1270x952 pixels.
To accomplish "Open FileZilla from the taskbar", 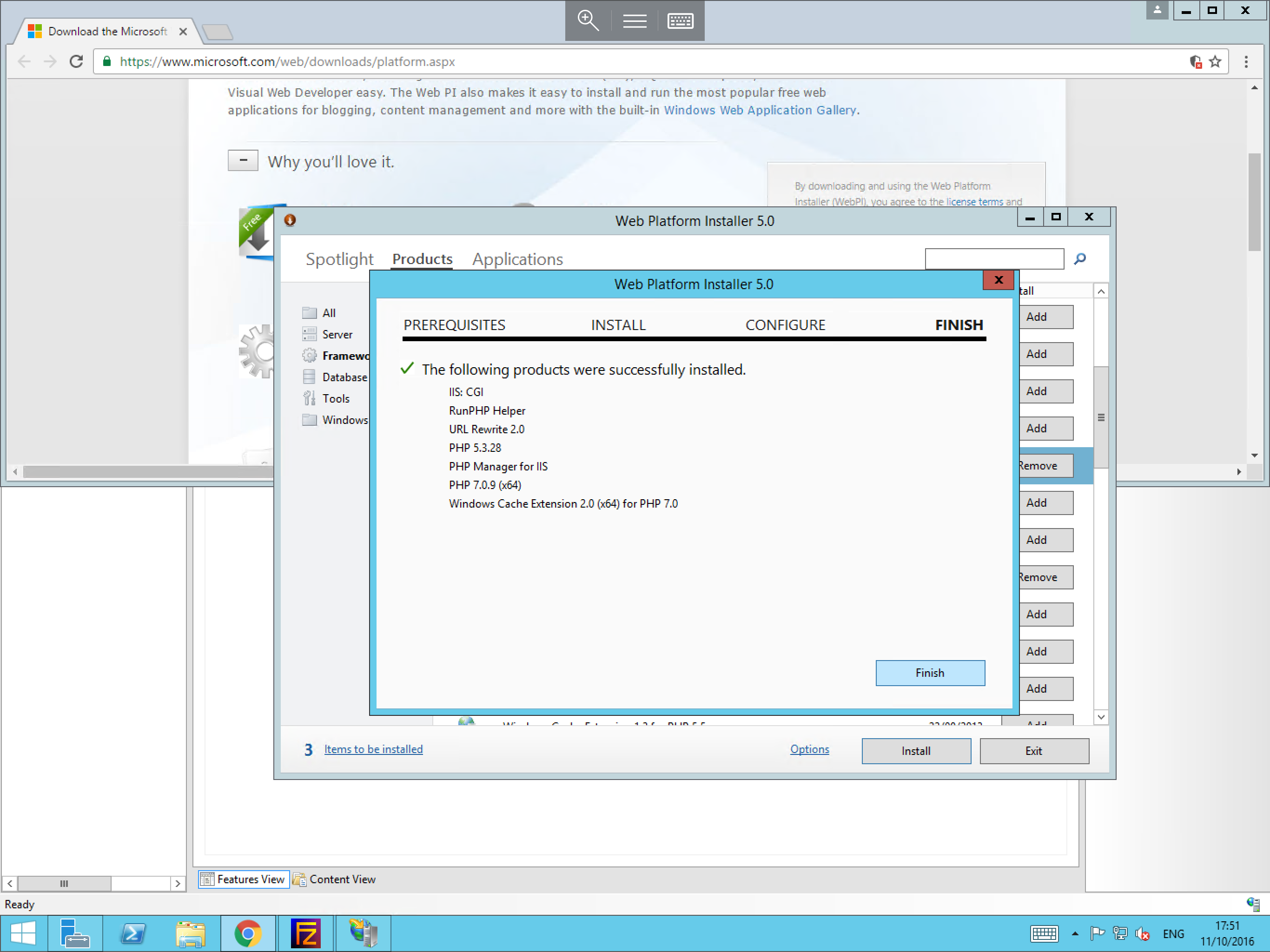I will [x=305, y=932].
